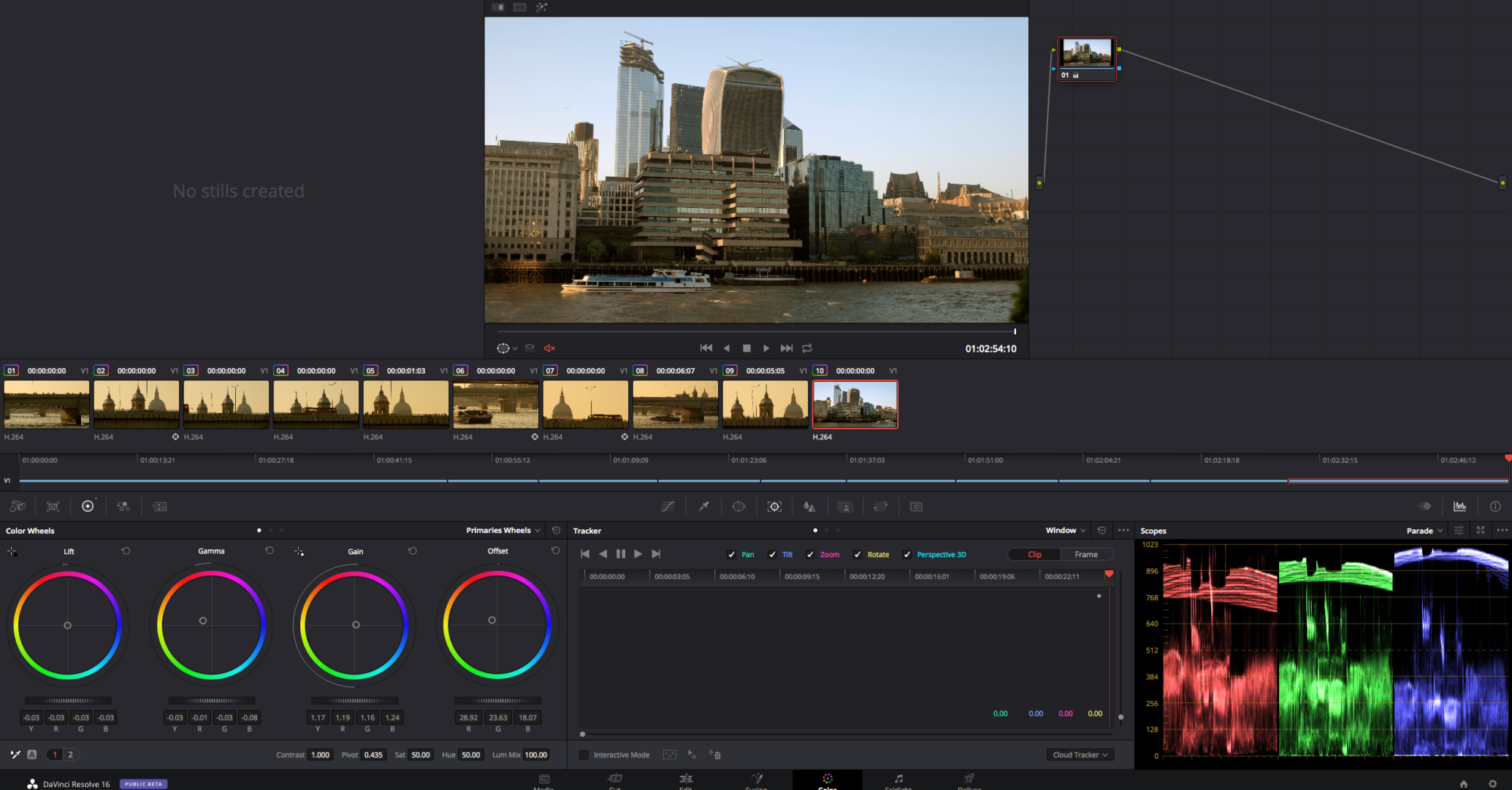
Task: Switch to the Media page
Action: click(544, 782)
